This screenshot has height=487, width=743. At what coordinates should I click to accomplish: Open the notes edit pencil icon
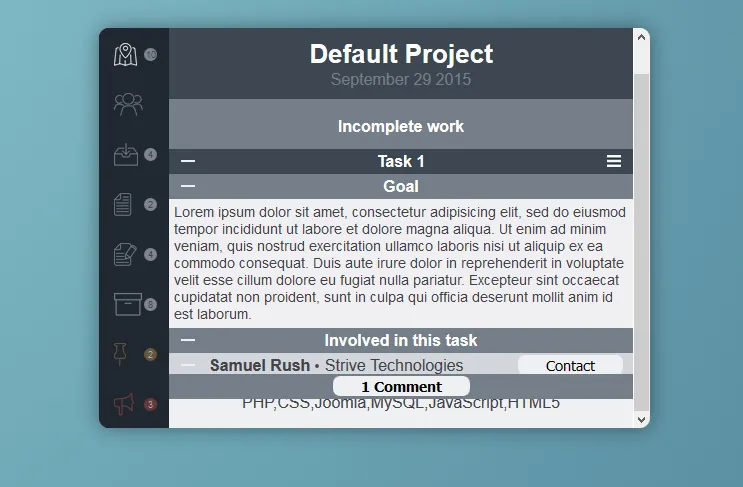[126, 254]
